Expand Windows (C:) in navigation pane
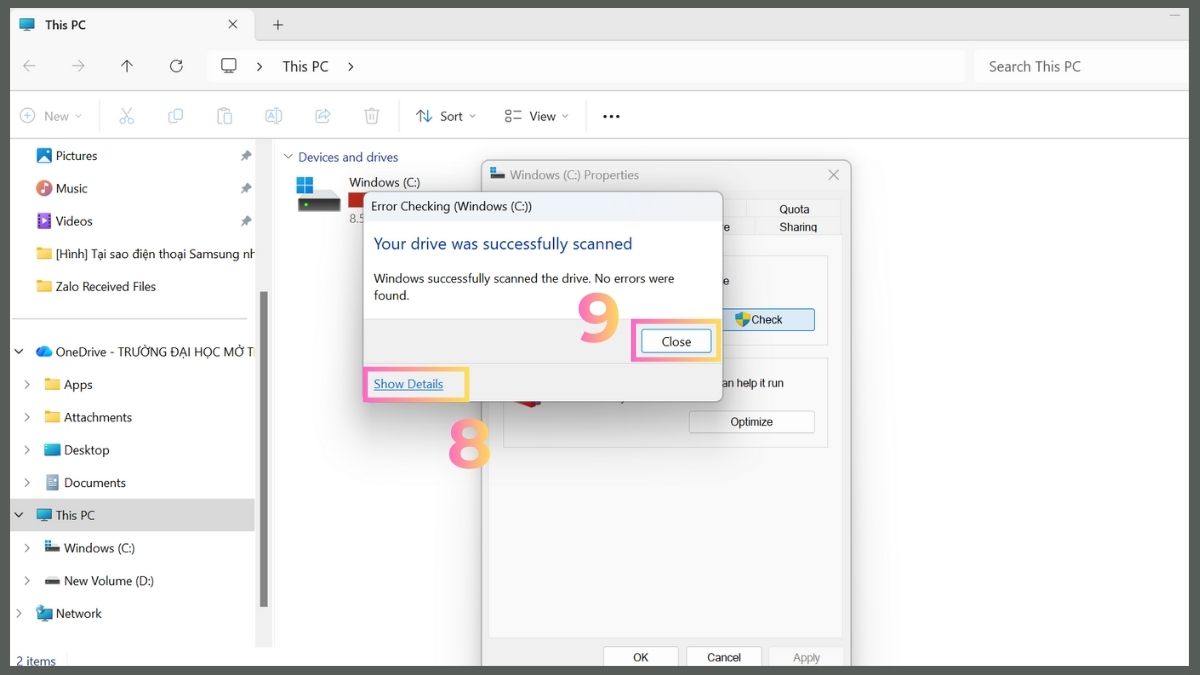The width and height of the screenshot is (1200, 675). click(x=27, y=548)
